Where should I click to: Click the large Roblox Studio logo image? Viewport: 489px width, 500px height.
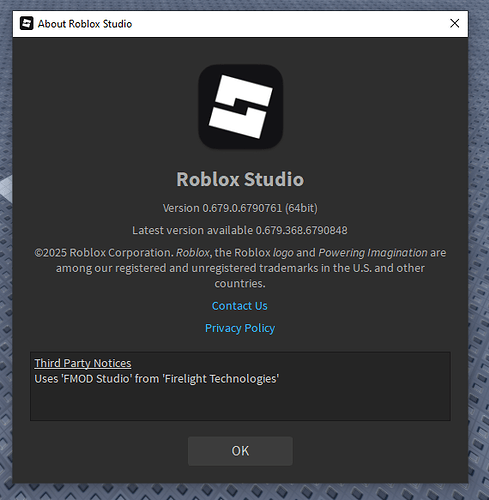(x=240, y=107)
